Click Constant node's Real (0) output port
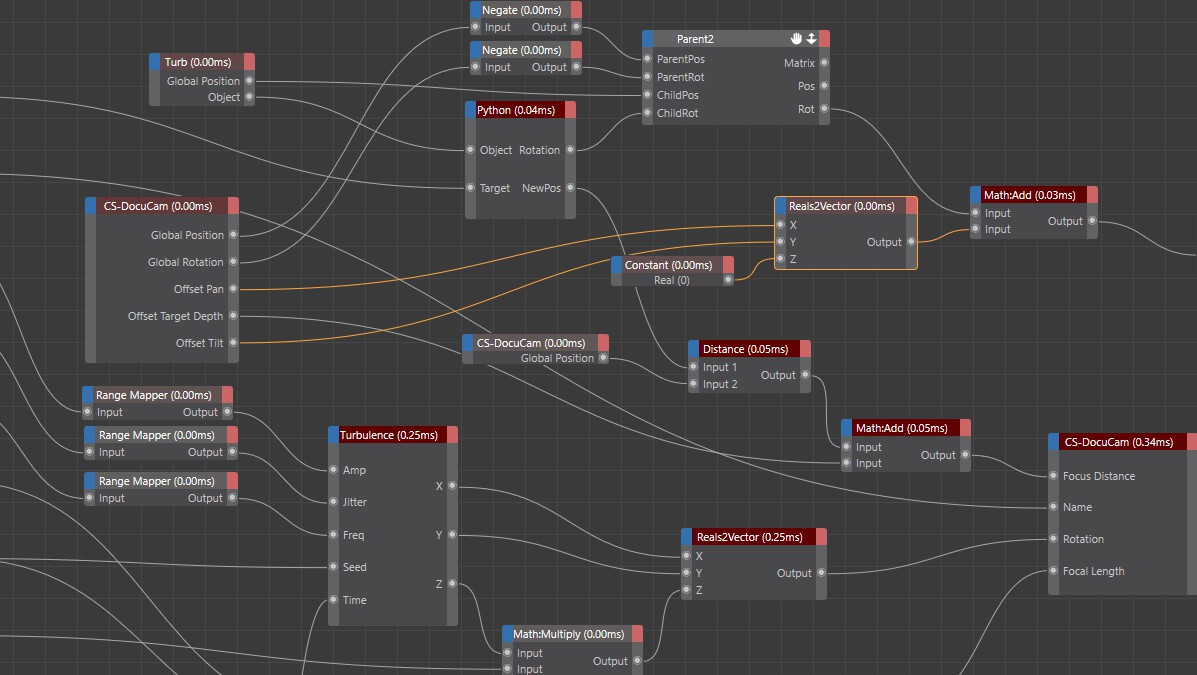1197x675 pixels. point(728,280)
